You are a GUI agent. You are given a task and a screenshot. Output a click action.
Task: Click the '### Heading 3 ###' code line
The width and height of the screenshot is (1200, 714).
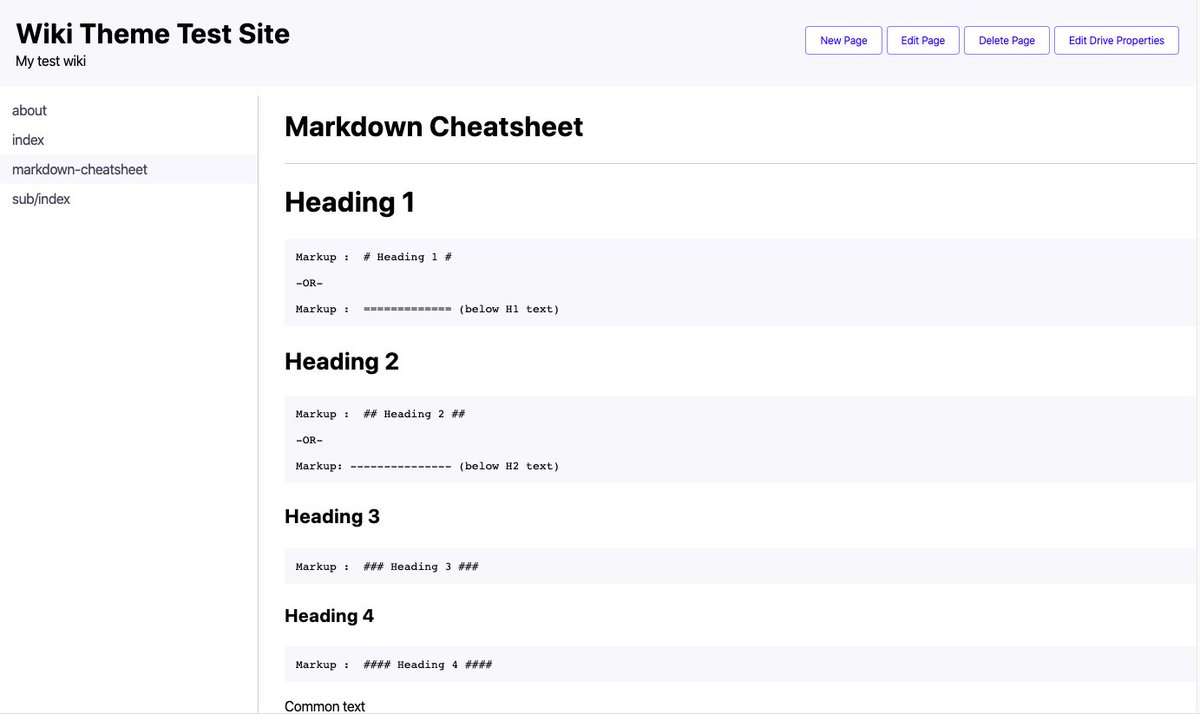click(x=387, y=567)
